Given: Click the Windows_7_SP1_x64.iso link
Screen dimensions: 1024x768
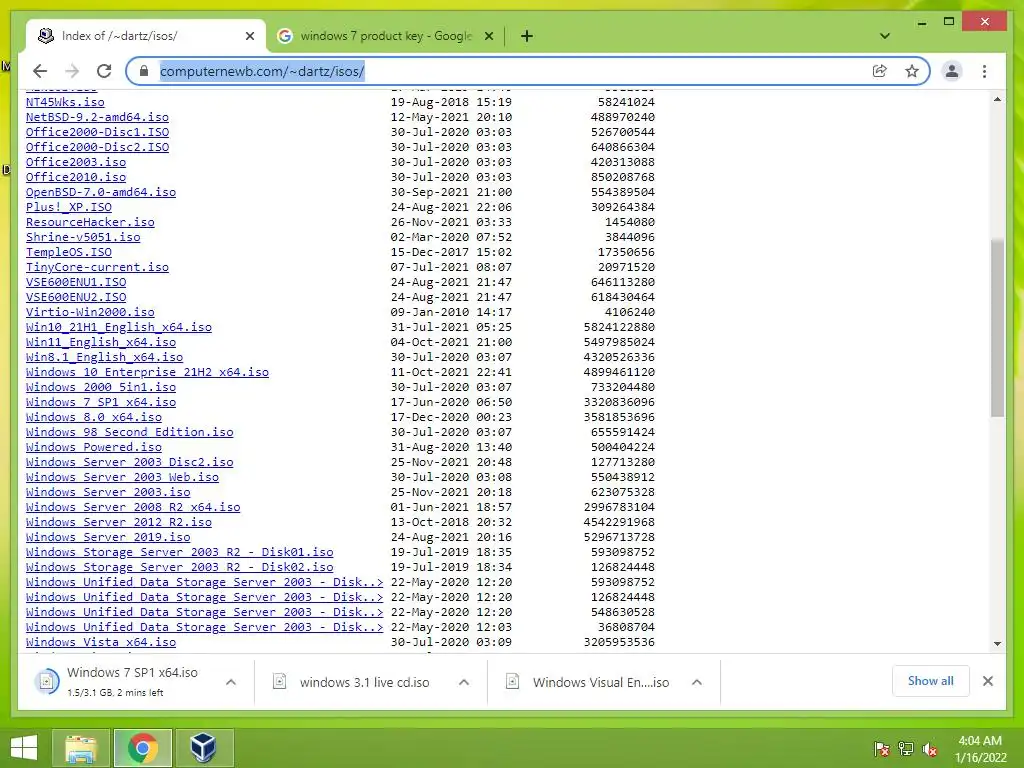Looking at the screenshot, I should [101, 402].
